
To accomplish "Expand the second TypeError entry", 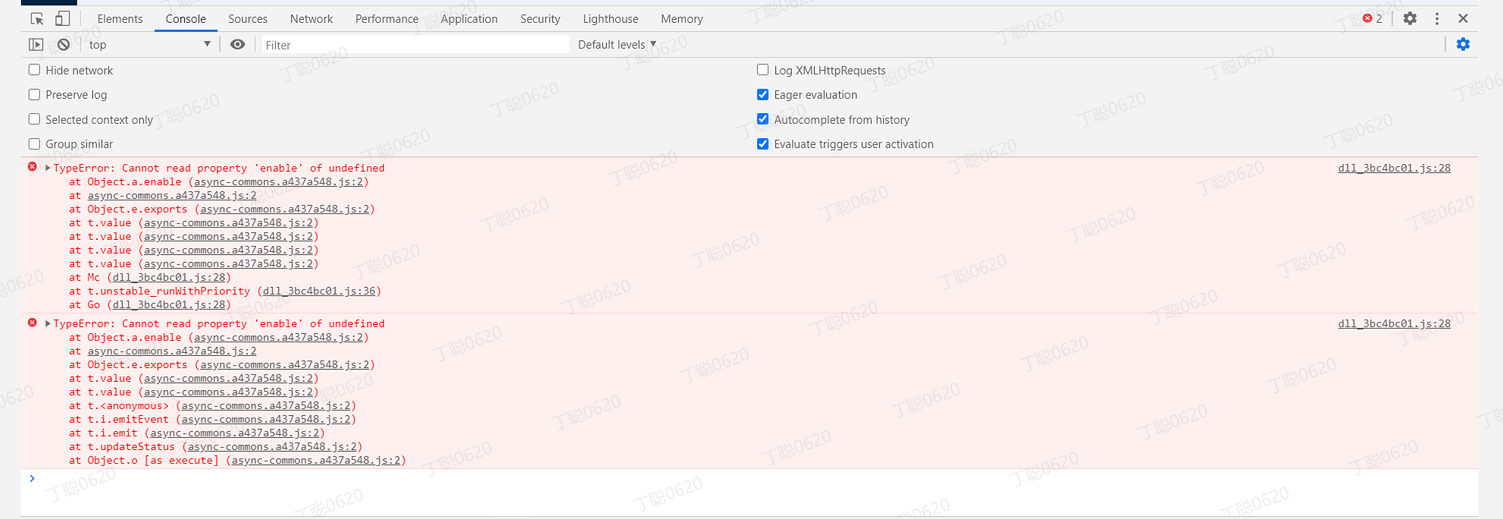I will coord(48,324).
